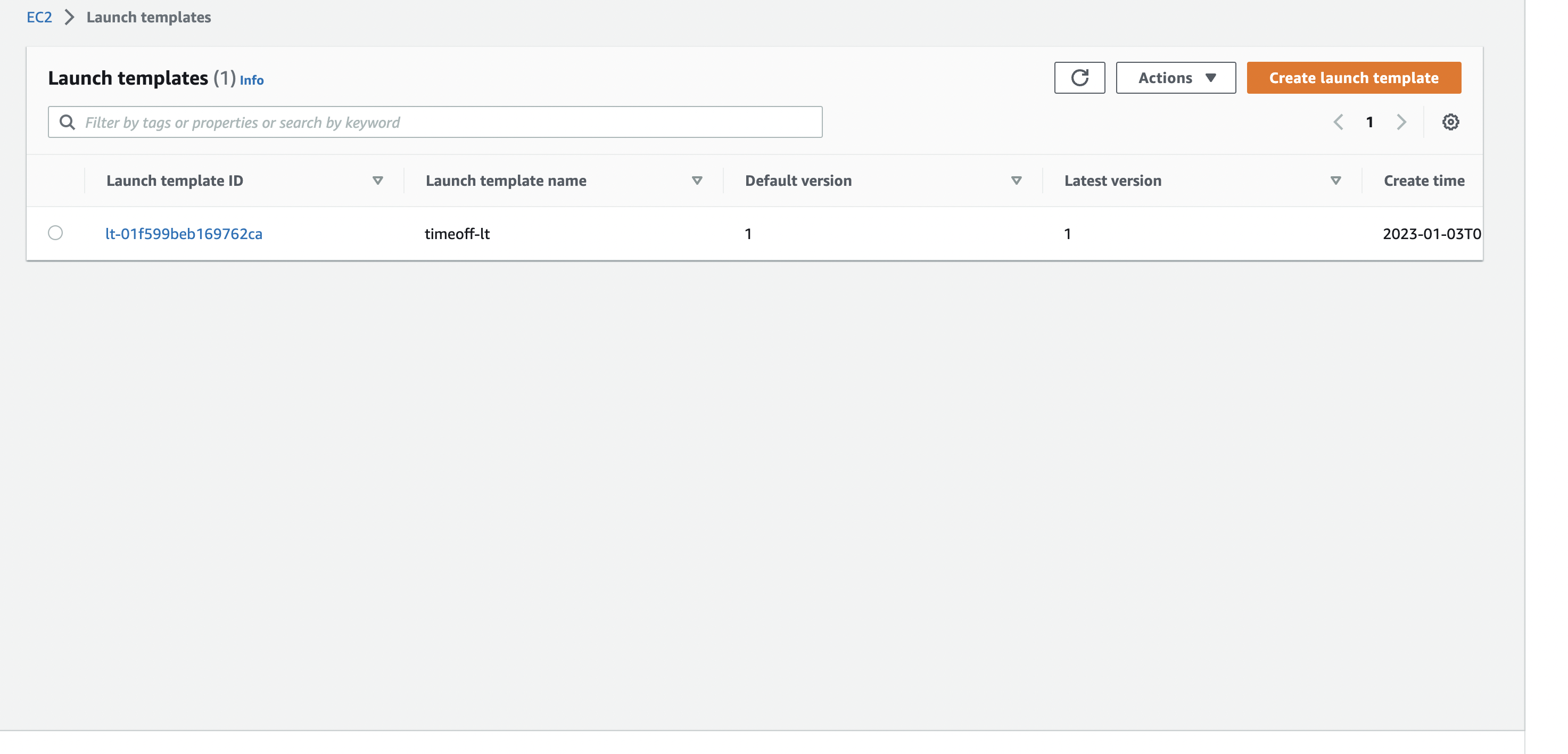Go to the previous page of results

(1339, 122)
